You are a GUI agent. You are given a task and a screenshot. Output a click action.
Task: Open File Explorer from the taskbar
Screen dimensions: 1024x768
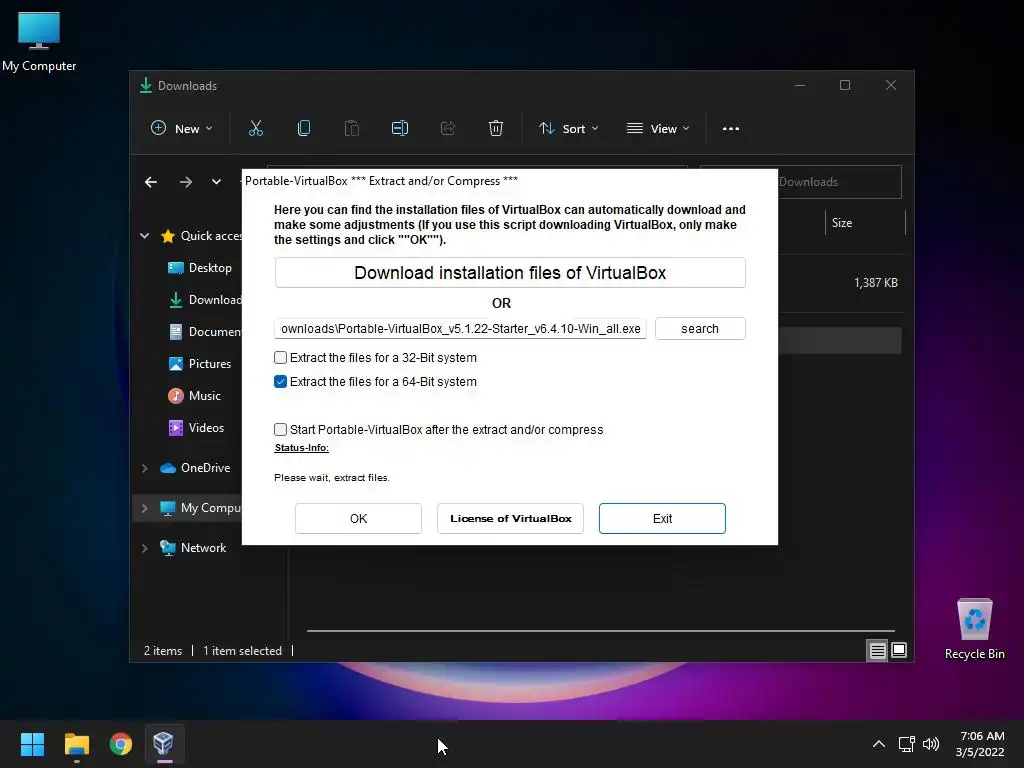[x=76, y=744]
